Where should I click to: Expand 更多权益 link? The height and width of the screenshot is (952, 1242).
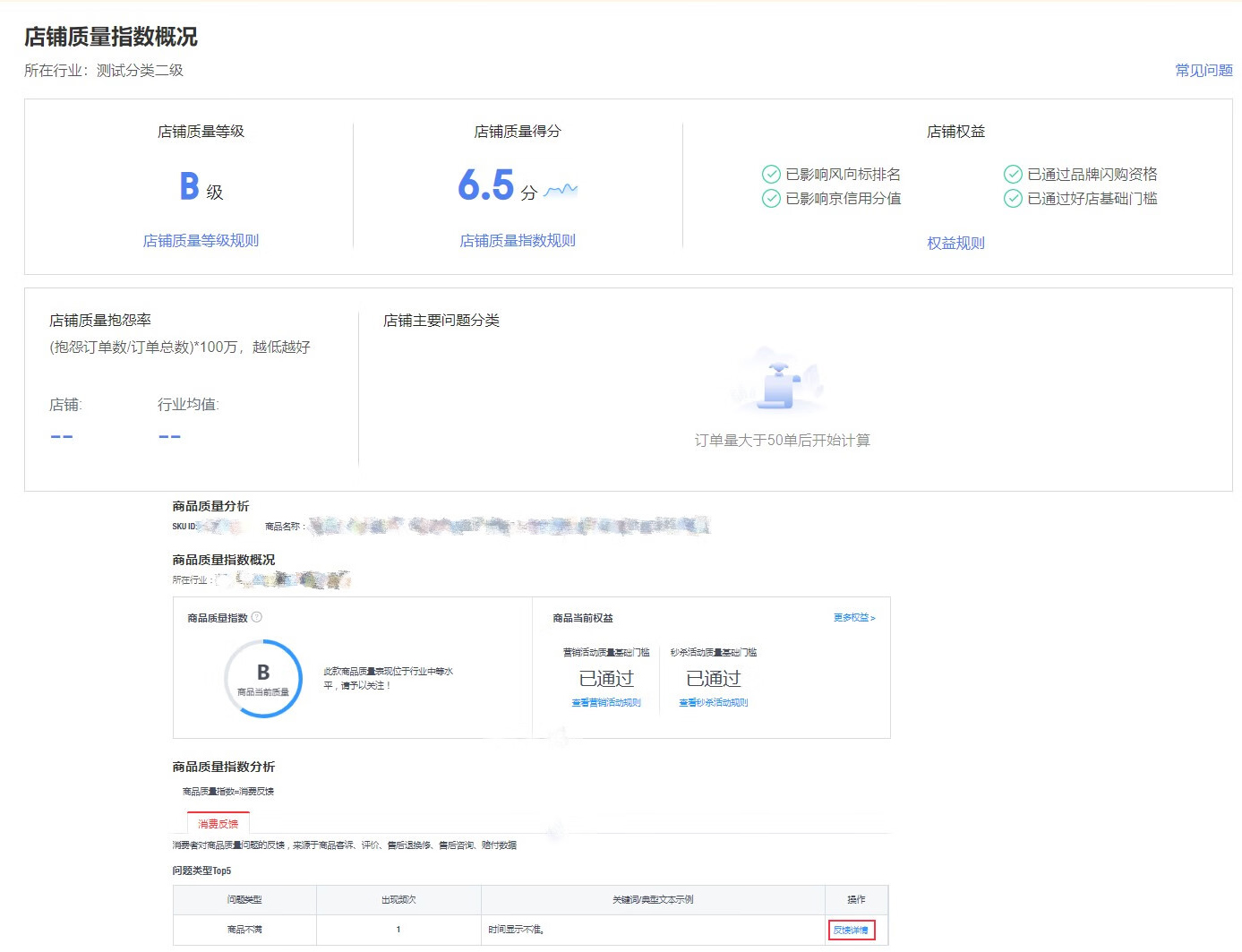point(854,618)
